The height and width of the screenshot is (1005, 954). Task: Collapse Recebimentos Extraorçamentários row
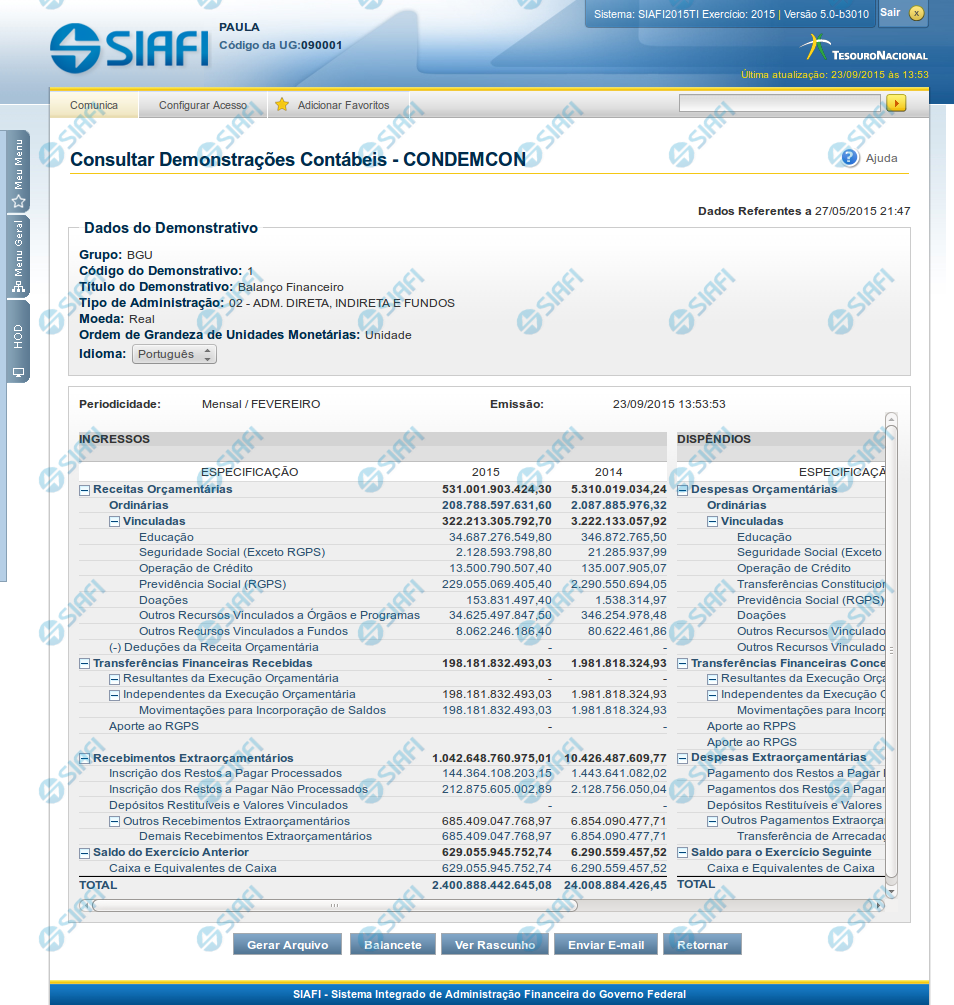click(85, 759)
